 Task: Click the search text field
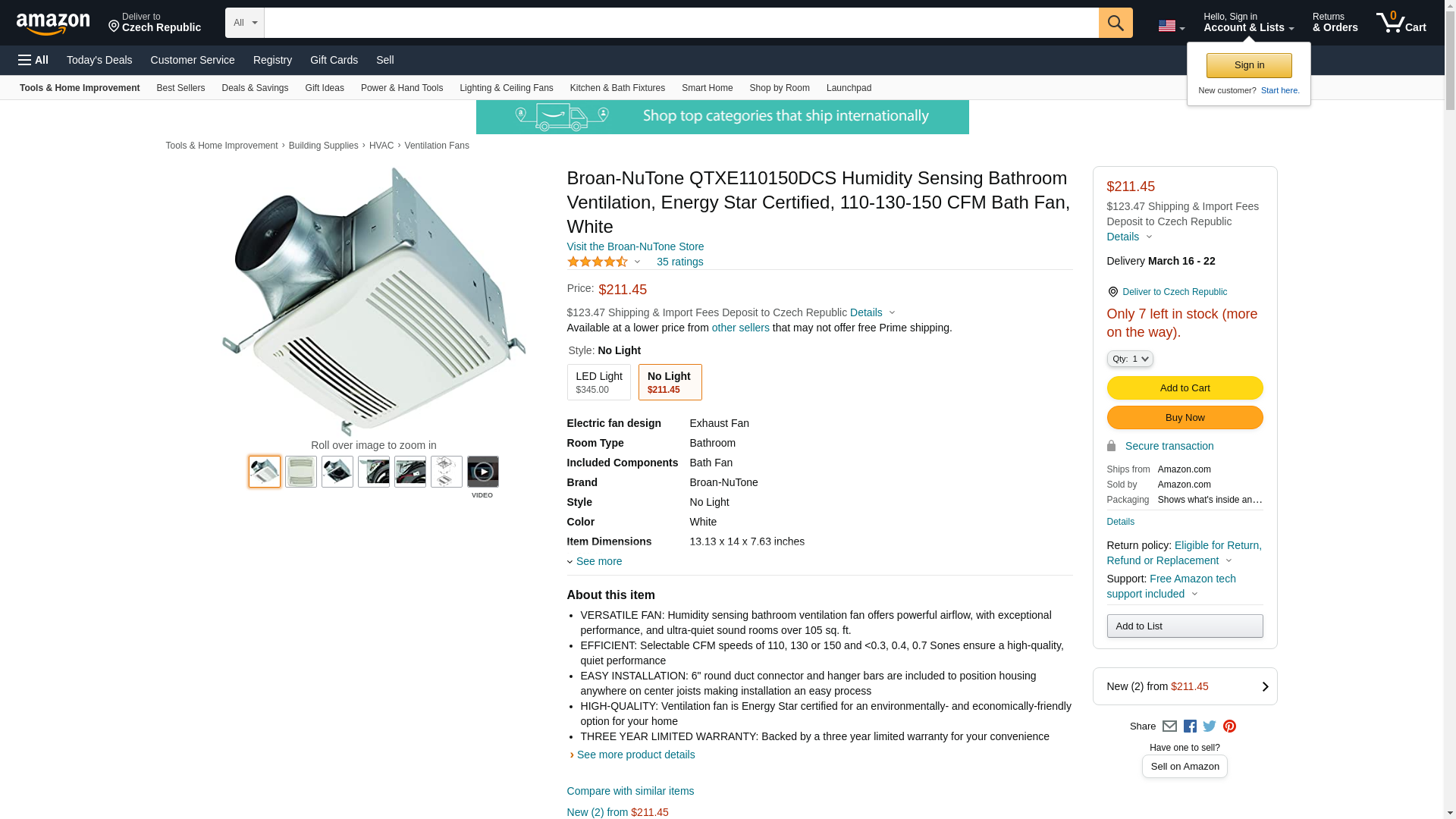click(x=680, y=23)
